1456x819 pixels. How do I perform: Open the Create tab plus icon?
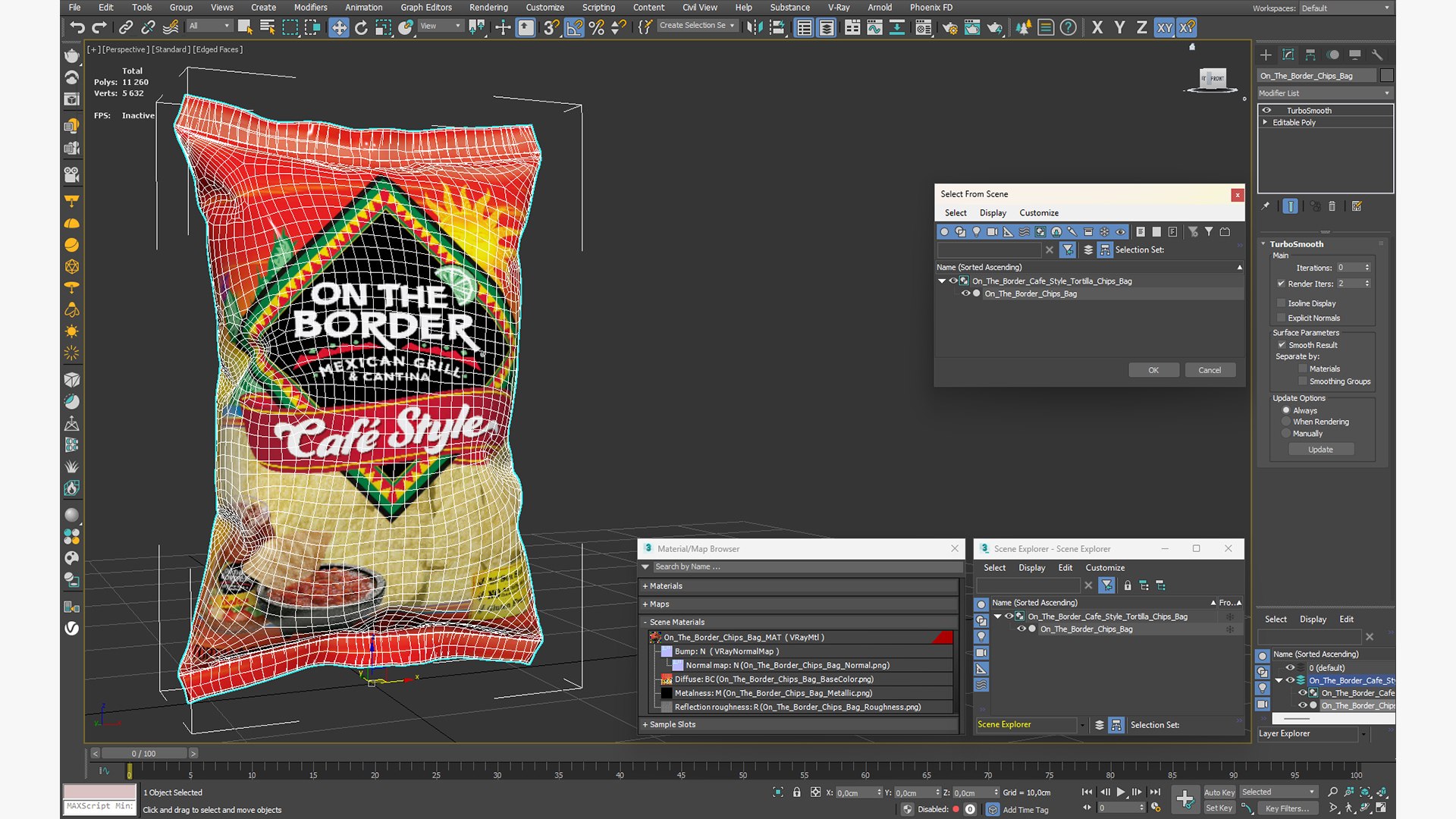[x=1266, y=55]
